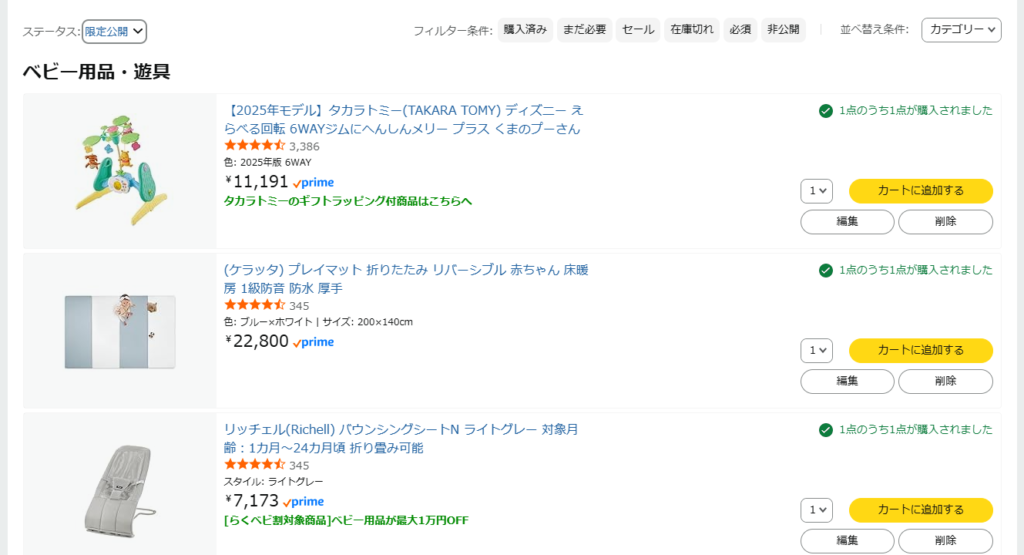Enable the セール filter chip
The height and width of the screenshot is (555, 1024).
638,30
